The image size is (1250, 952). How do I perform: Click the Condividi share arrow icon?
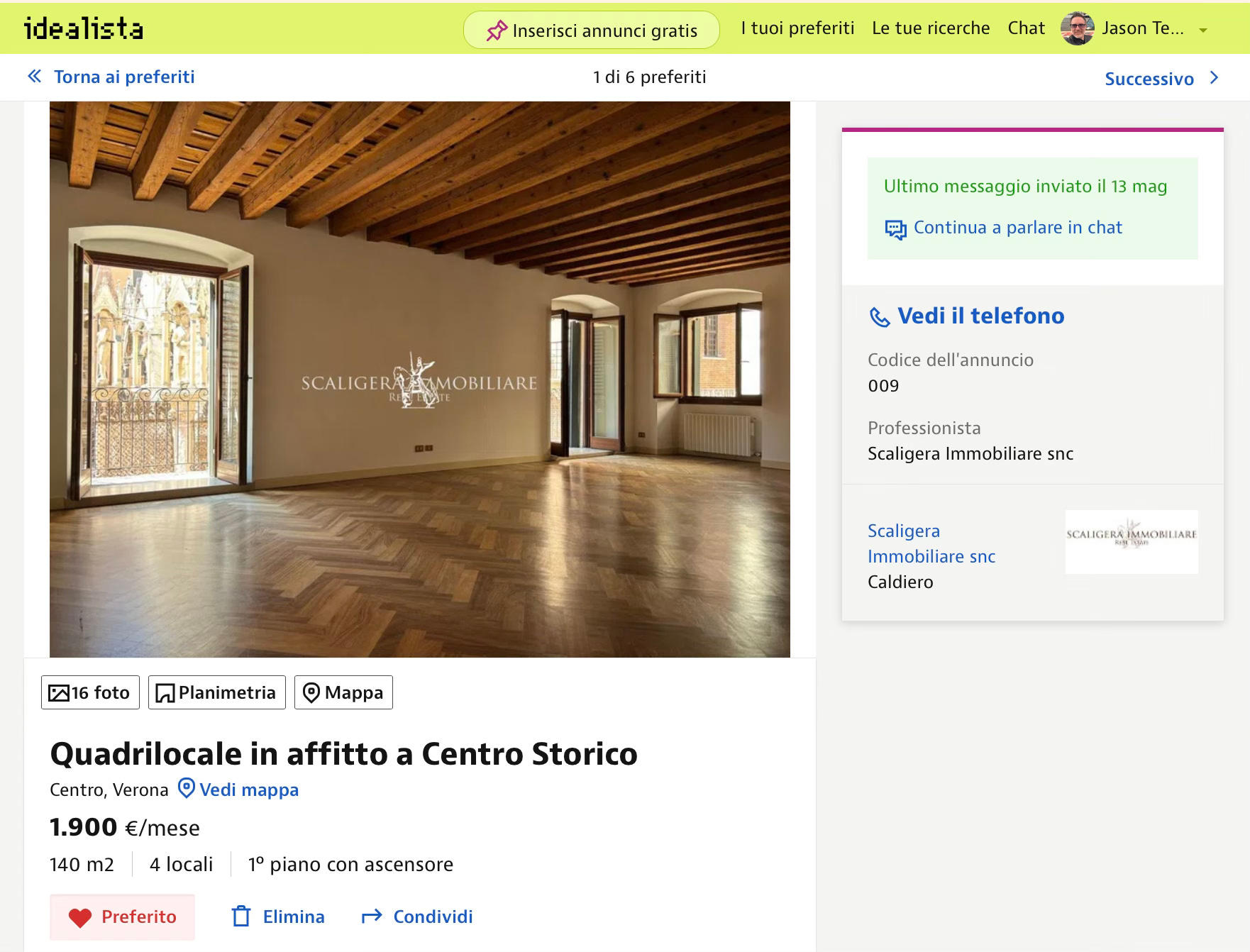click(x=372, y=917)
